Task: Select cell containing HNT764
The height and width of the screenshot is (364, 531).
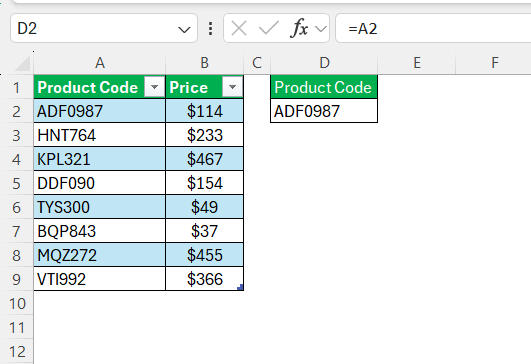Action: [x=100, y=135]
